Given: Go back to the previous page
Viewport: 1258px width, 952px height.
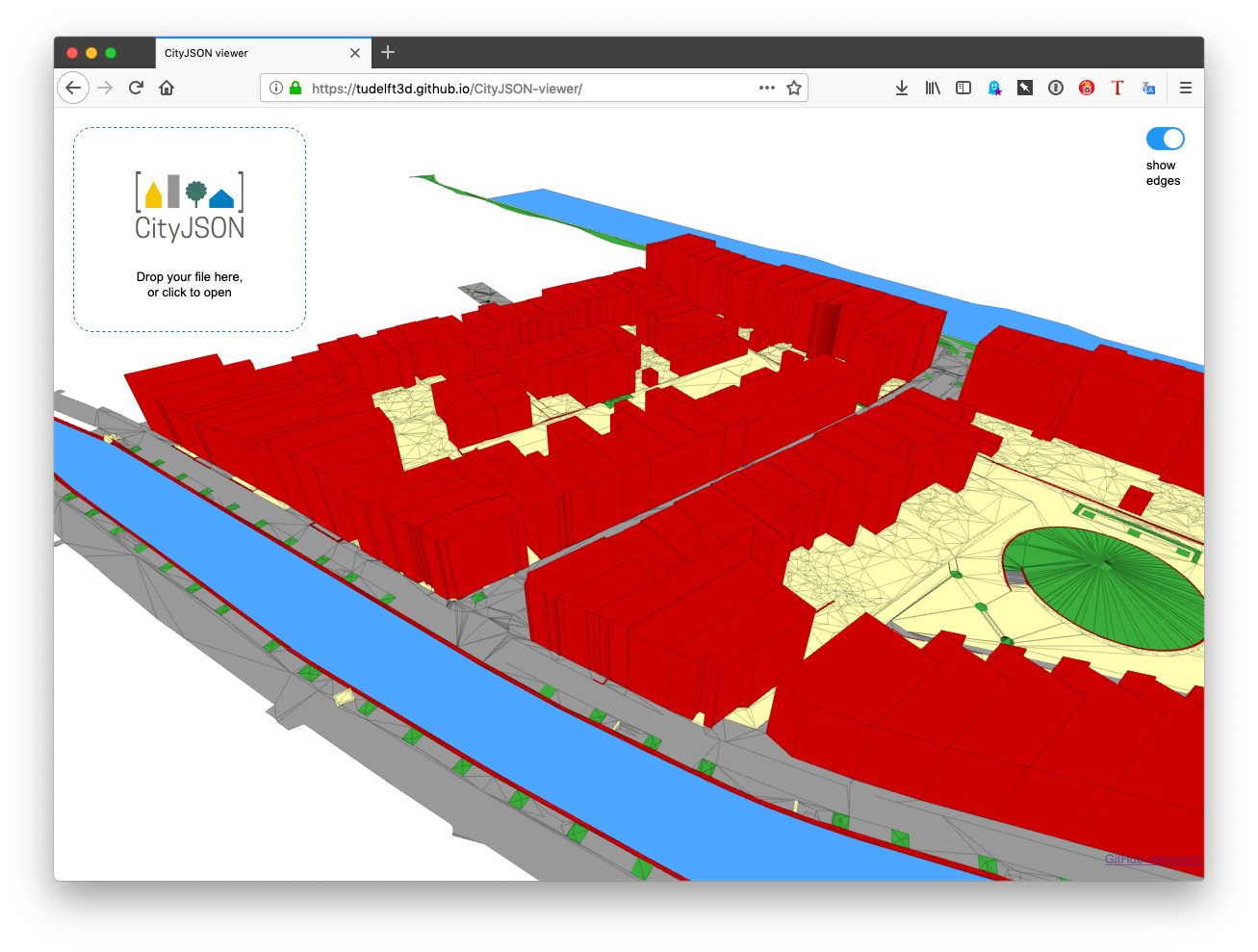Looking at the screenshot, I should click(x=73, y=88).
